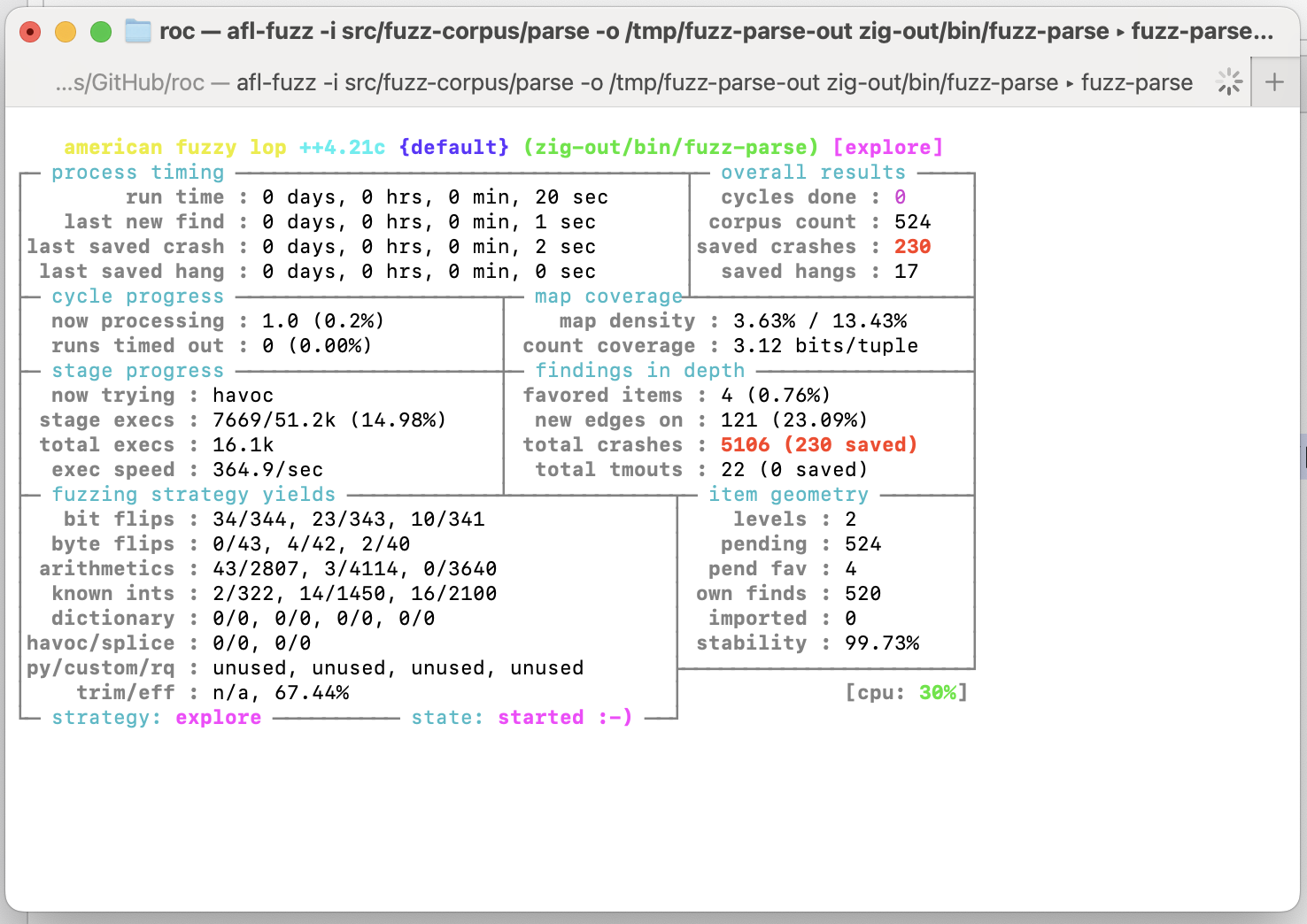The width and height of the screenshot is (1307, 924).
Task: Click the 'havoc/splice' row label
Action: [101, 643]
